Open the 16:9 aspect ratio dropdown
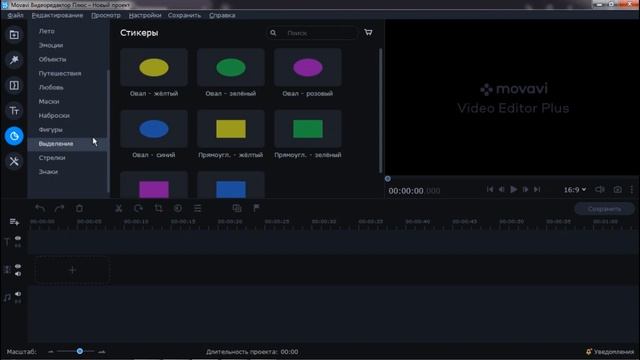This screenshot has height=360, width=640. 575,190
